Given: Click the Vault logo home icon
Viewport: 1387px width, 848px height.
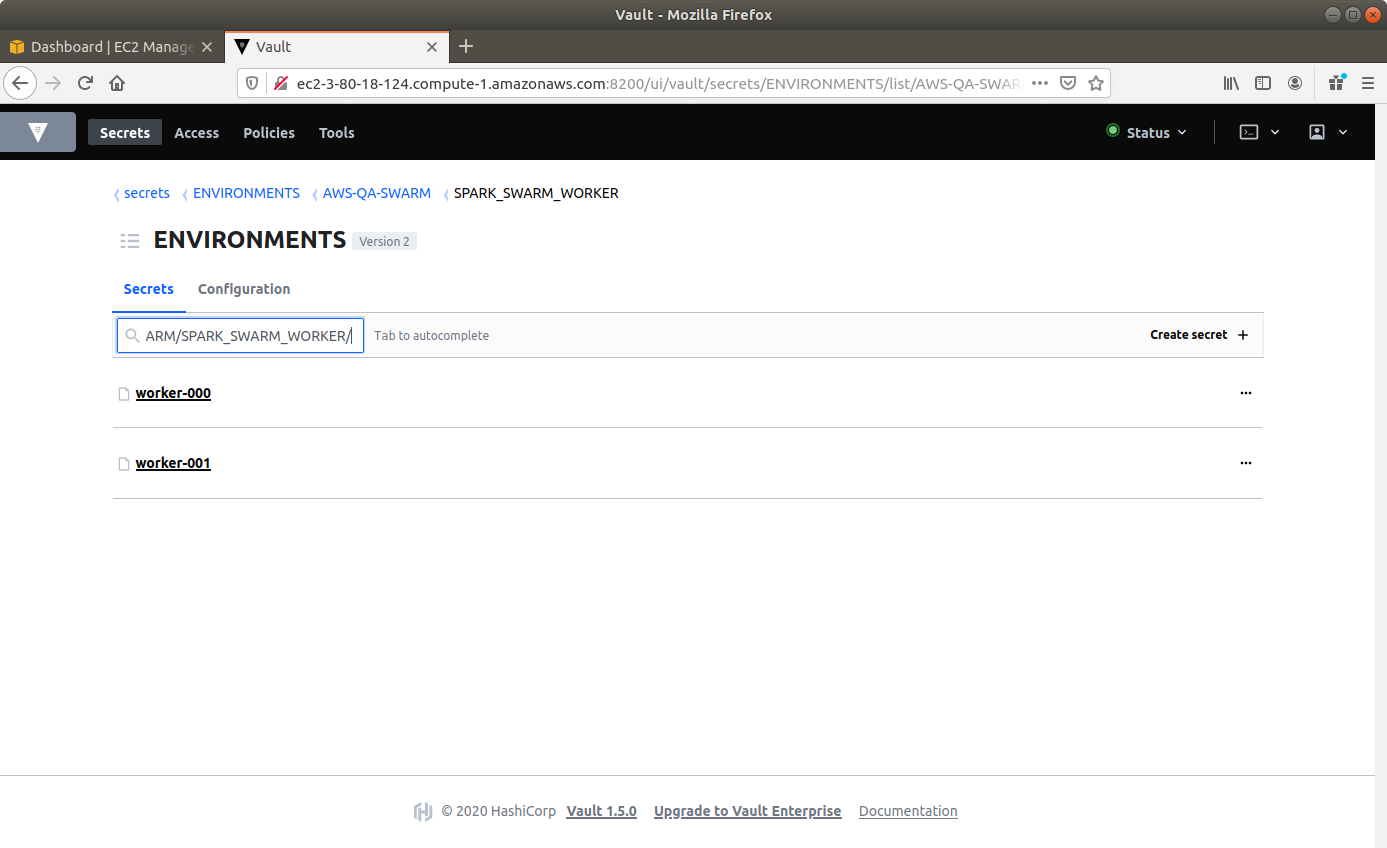Looking at the screenshot, I should pos(38,132).
